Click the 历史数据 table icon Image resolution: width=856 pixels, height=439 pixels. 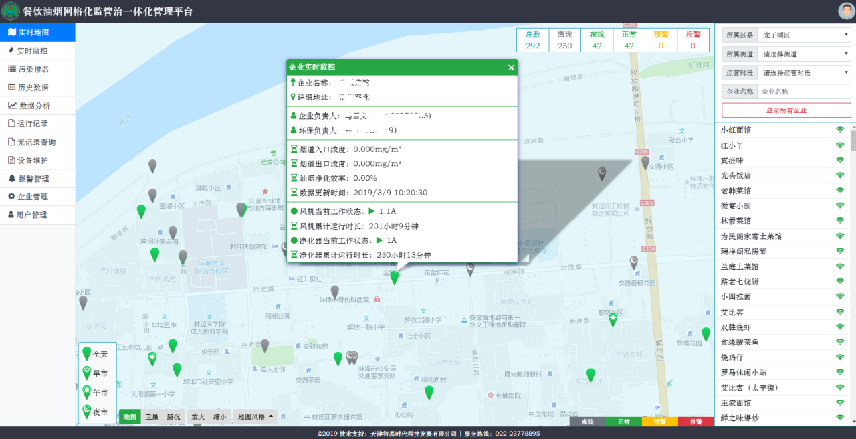(x=11, y=87)
